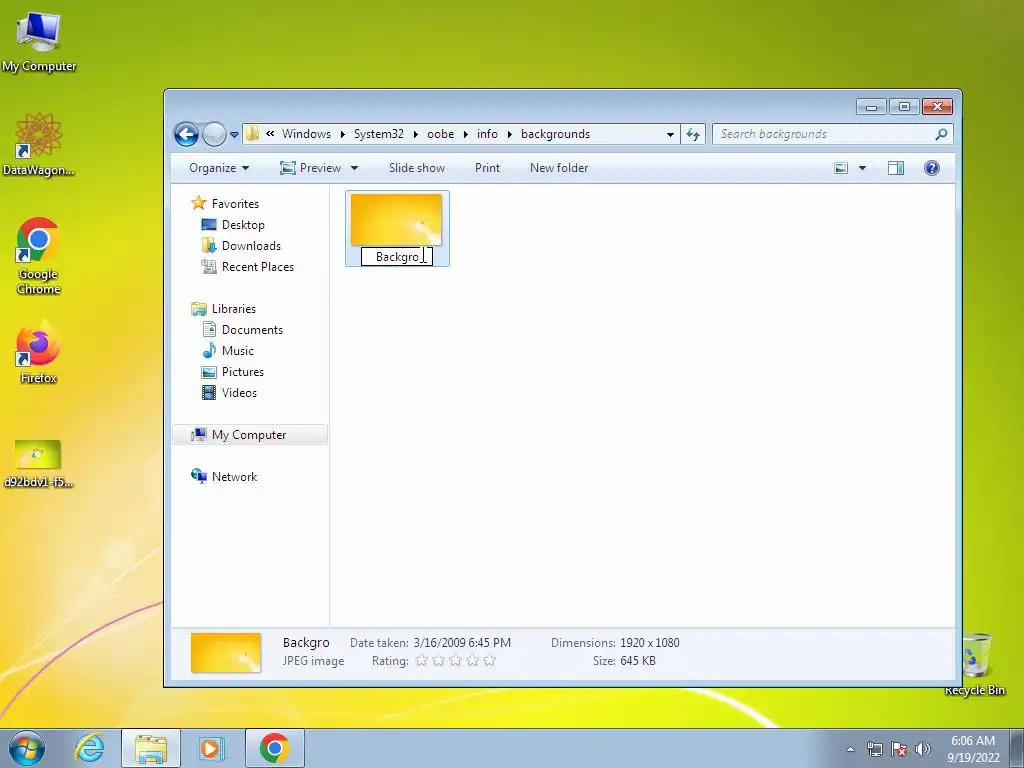
Task: Open Google Chrome from taskbar
Action: tap(274, 748)
